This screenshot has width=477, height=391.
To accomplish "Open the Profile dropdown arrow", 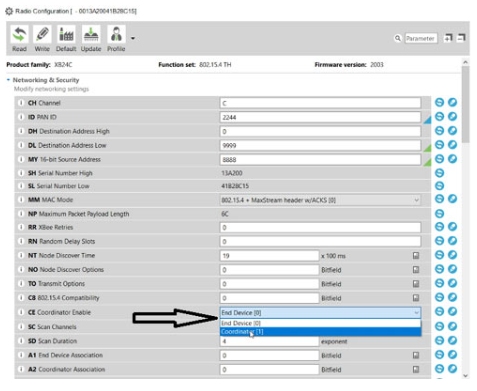I will 133,38.
